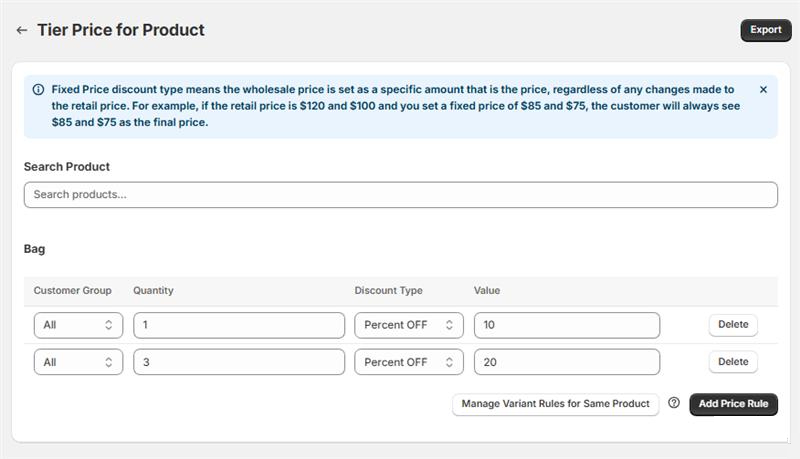Click the info icon in the blue banner

click(38, 90)
